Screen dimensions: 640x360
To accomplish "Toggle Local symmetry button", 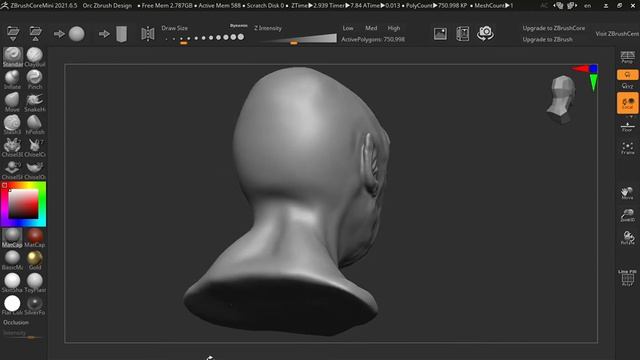I will 627,103.
